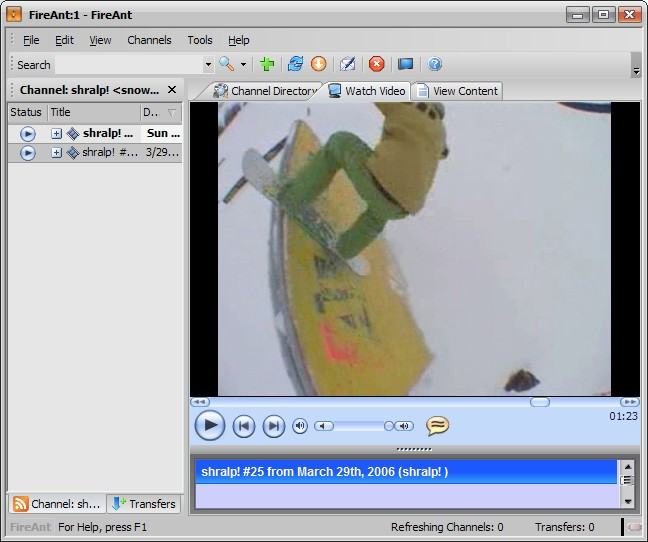Click the volume slider knob
This screenshot has height=542, width=648.
tap(388, 426)
